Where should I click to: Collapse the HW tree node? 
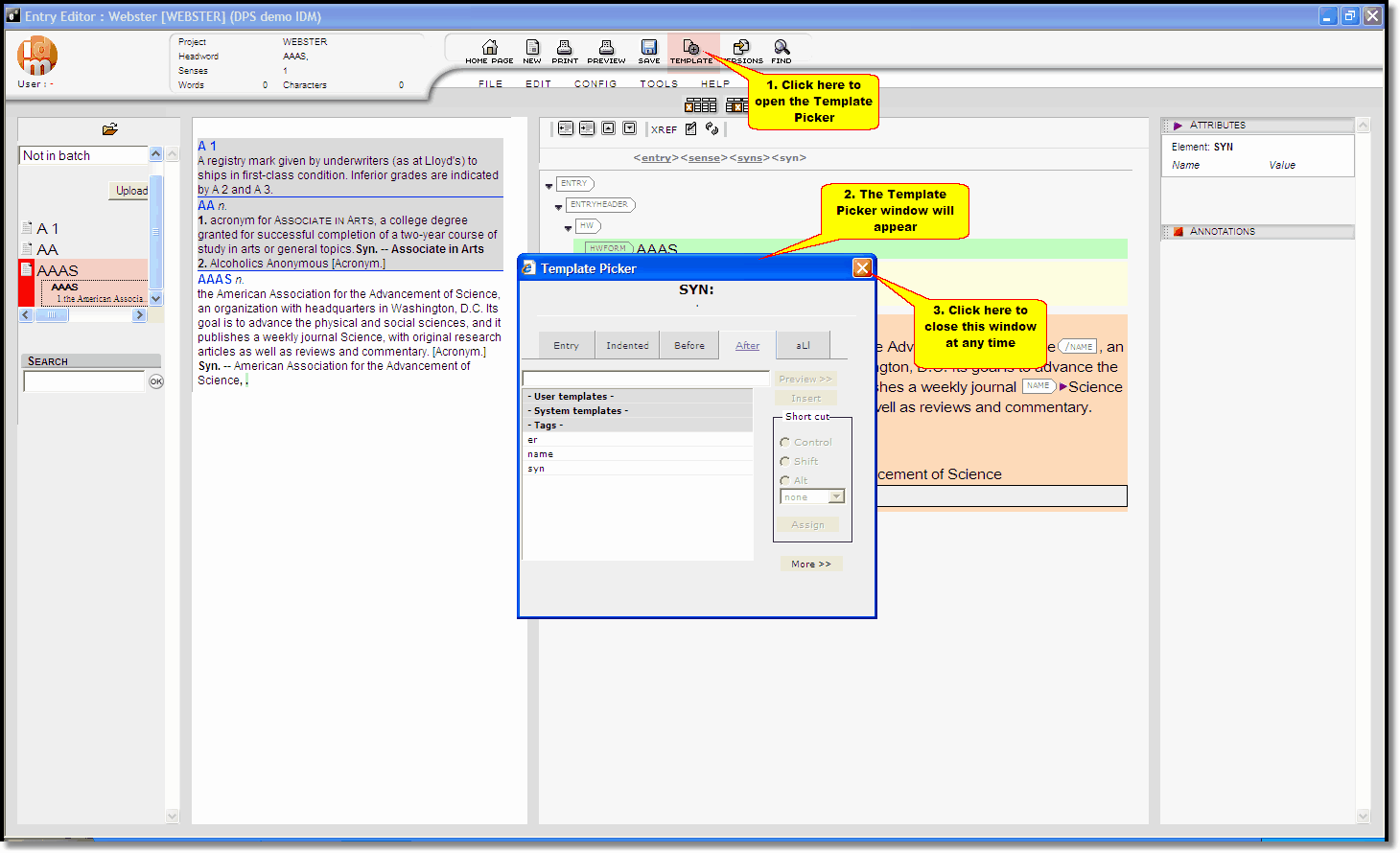(x=568, y=228)
